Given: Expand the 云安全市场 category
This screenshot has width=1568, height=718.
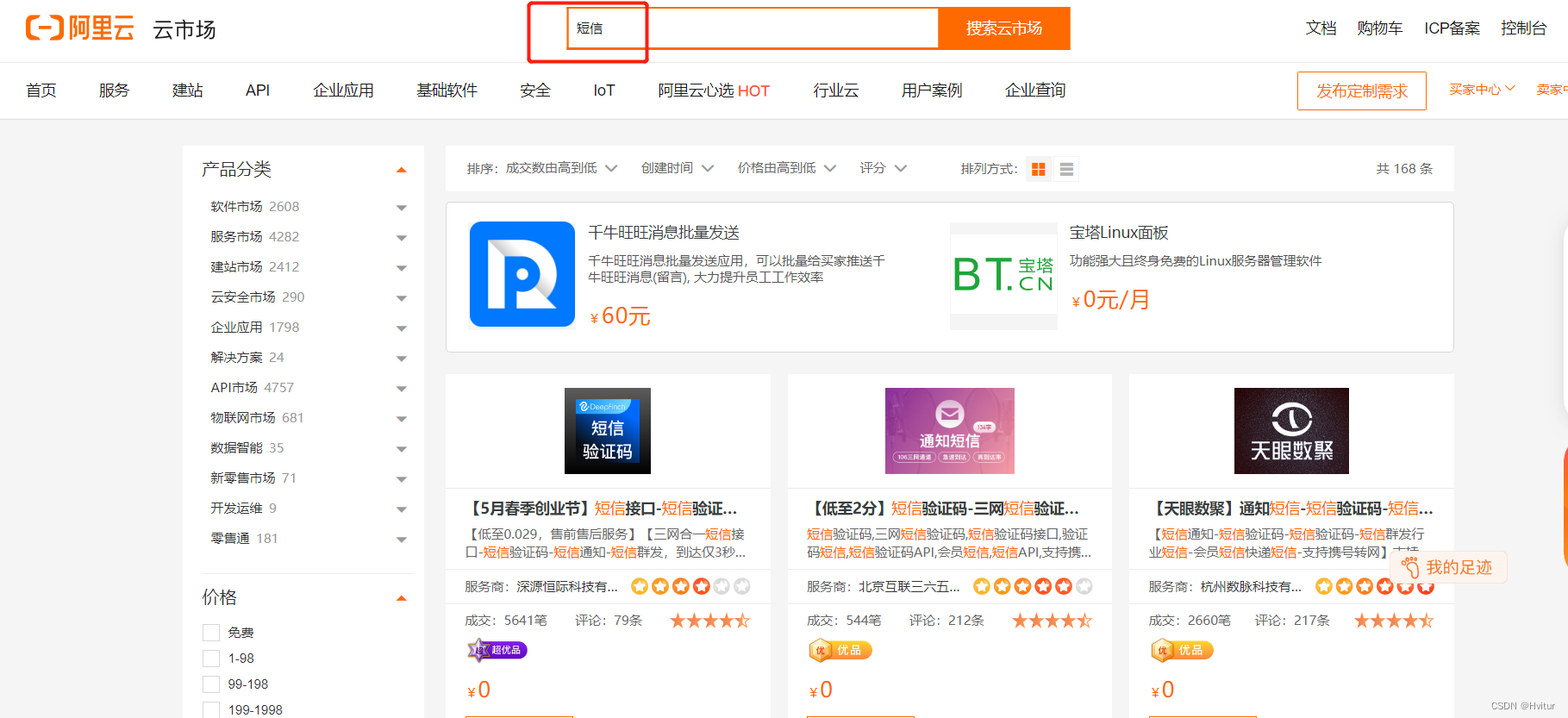Looking at the screenshot, I should [401, 298].
